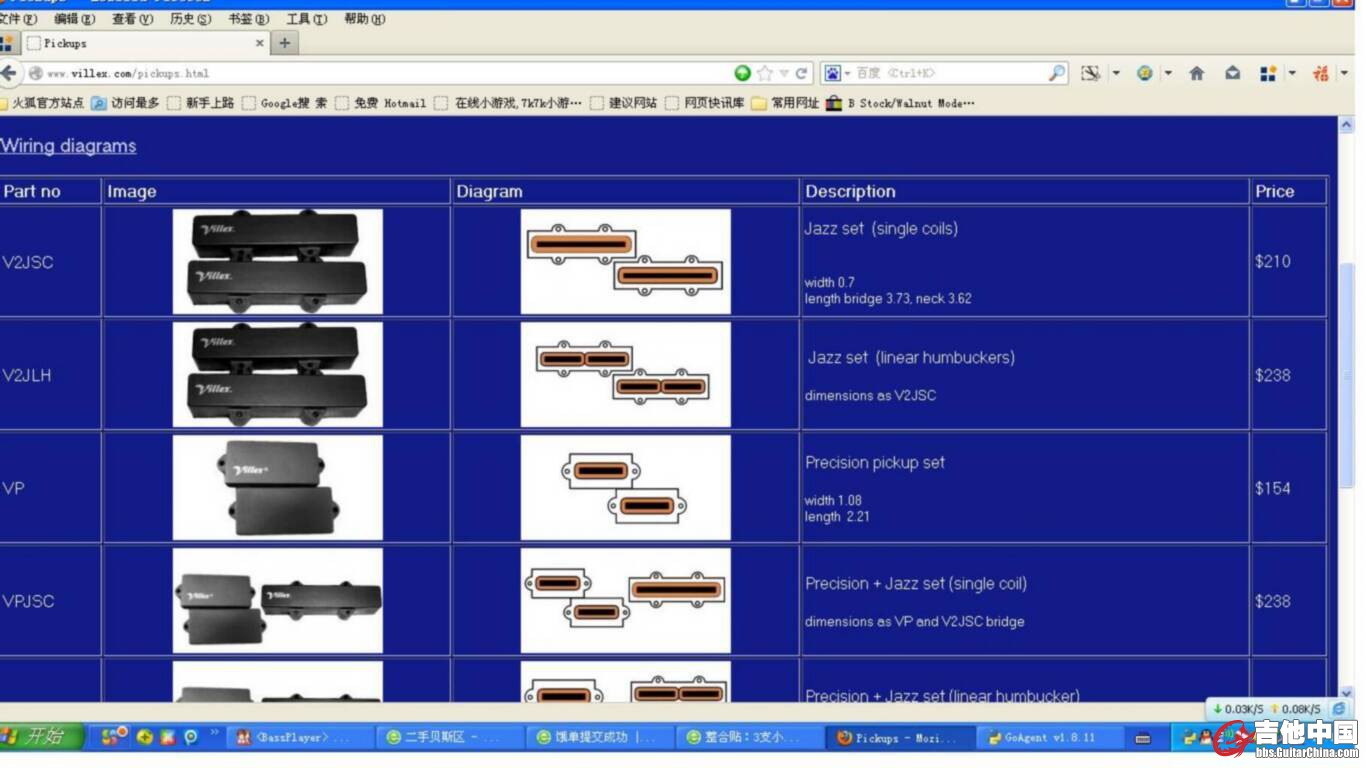Viewport: 1366px width, 768px height.
Task: Click the 百度 search input field
Action: click(x=950, y=73)
